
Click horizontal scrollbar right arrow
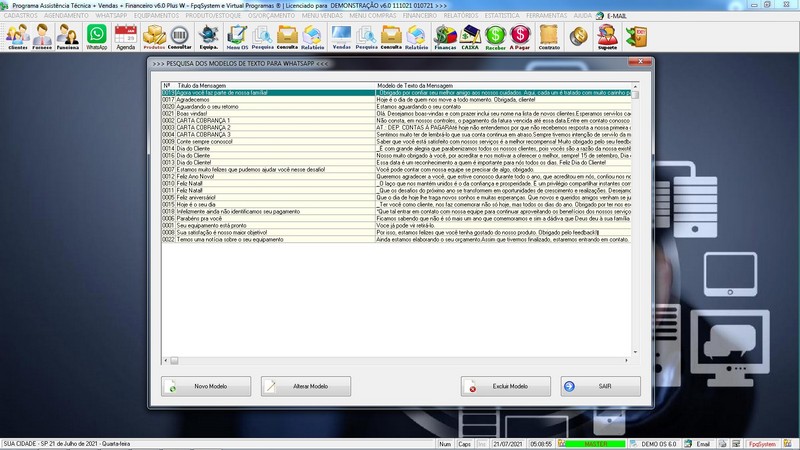point(627,361)
